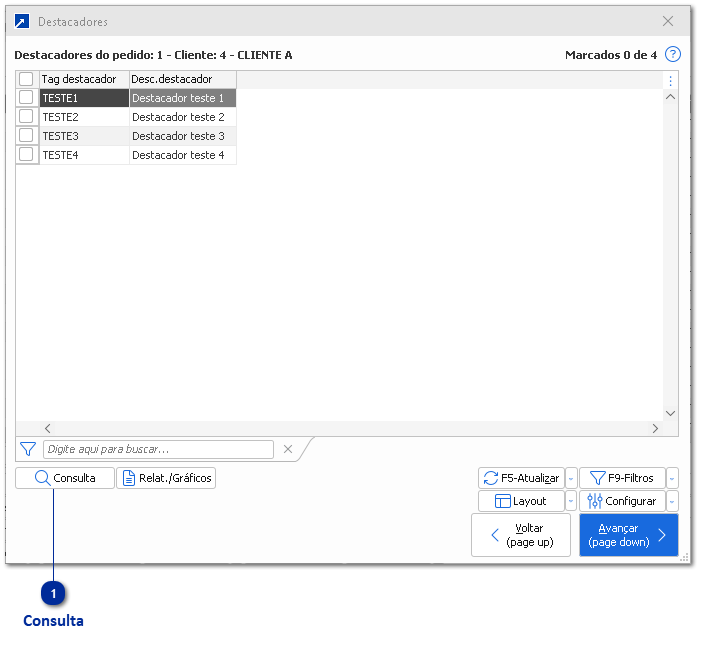Click the horizontal scrollbar right arrow

click(x=655, y=428)
